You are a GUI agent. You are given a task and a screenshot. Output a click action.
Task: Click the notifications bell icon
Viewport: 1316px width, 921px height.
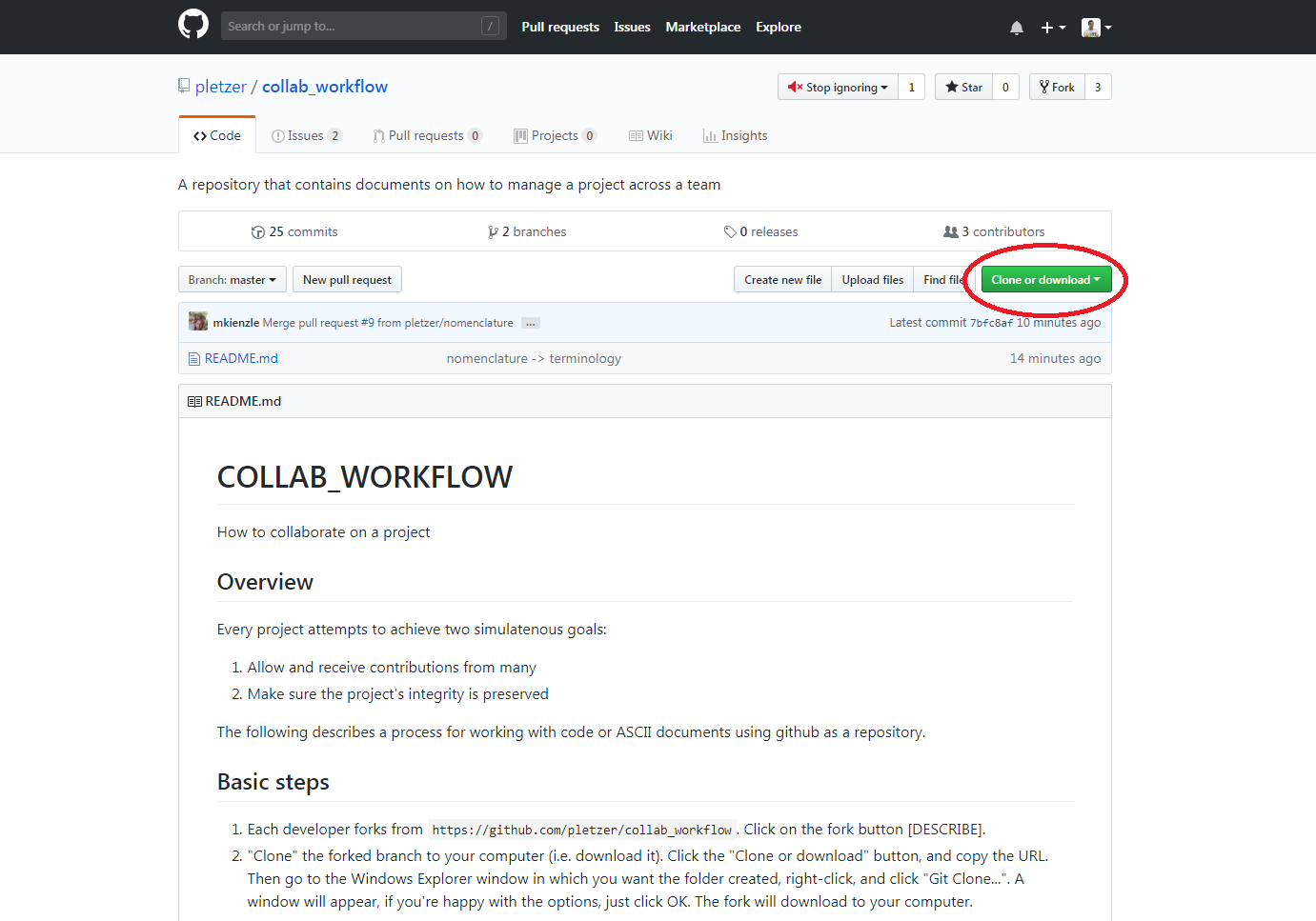click(1017, 28)
